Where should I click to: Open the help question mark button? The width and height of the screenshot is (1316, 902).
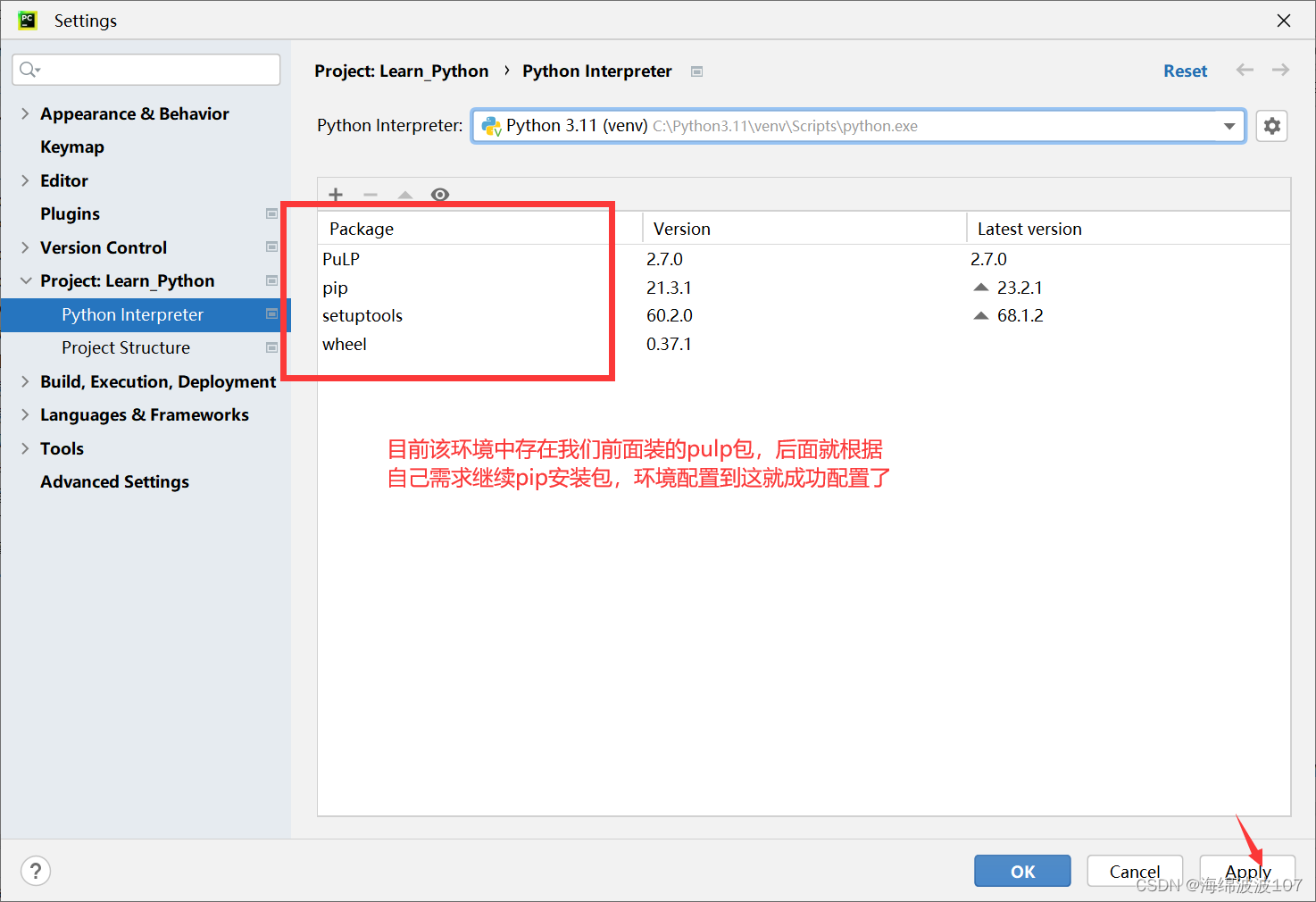[x=36, y=871]
